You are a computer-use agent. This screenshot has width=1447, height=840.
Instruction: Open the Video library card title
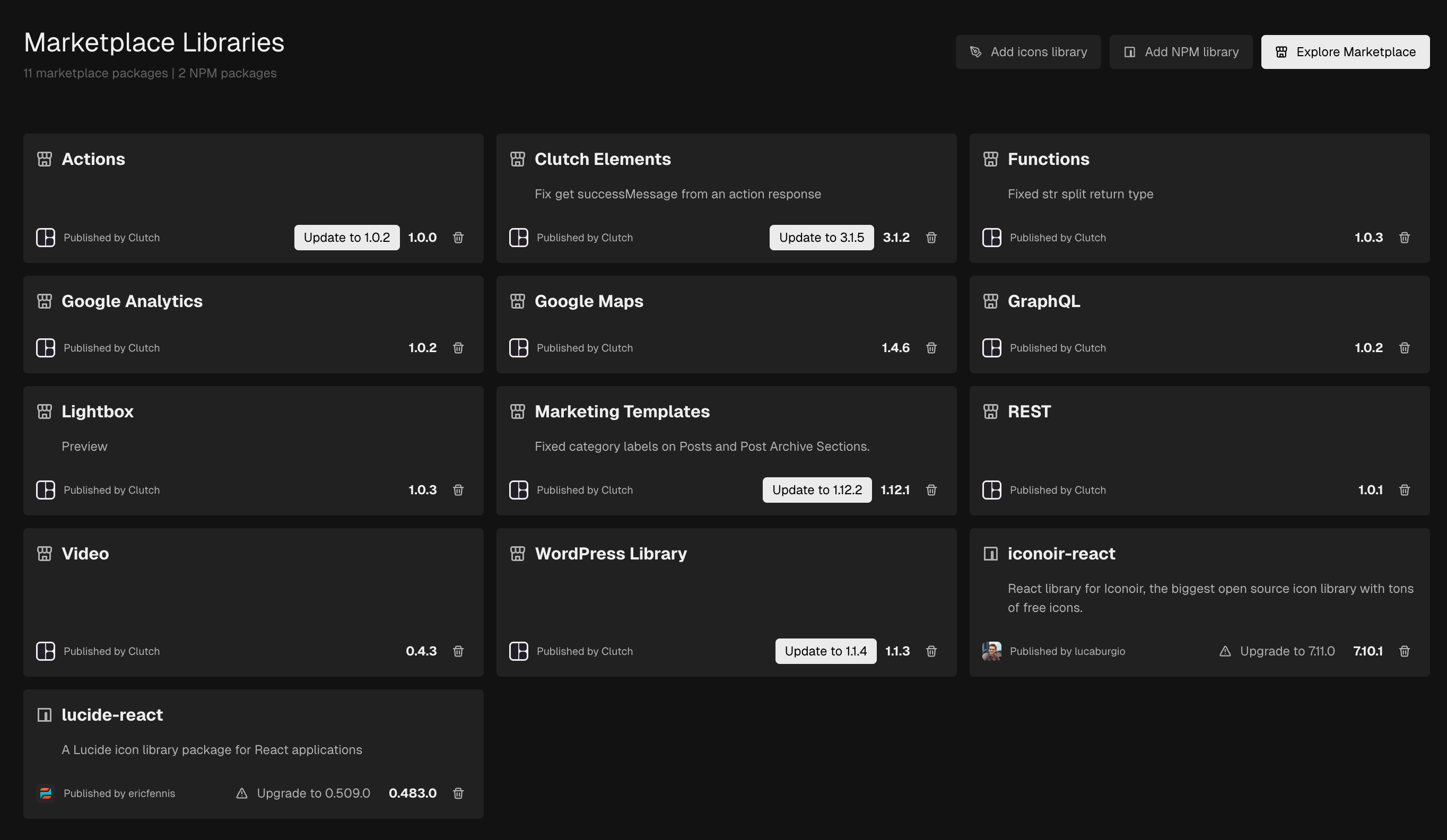pyautogui.click(x=85, y=554)
